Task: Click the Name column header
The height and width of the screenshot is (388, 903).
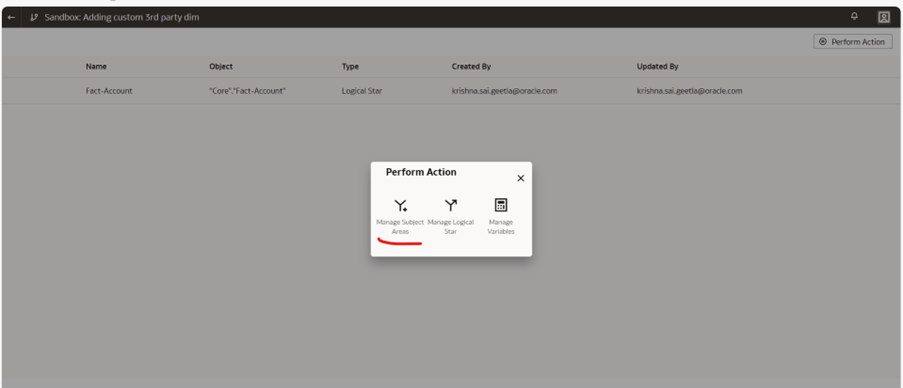Action: pyautogui.click(x=96, y=66)
